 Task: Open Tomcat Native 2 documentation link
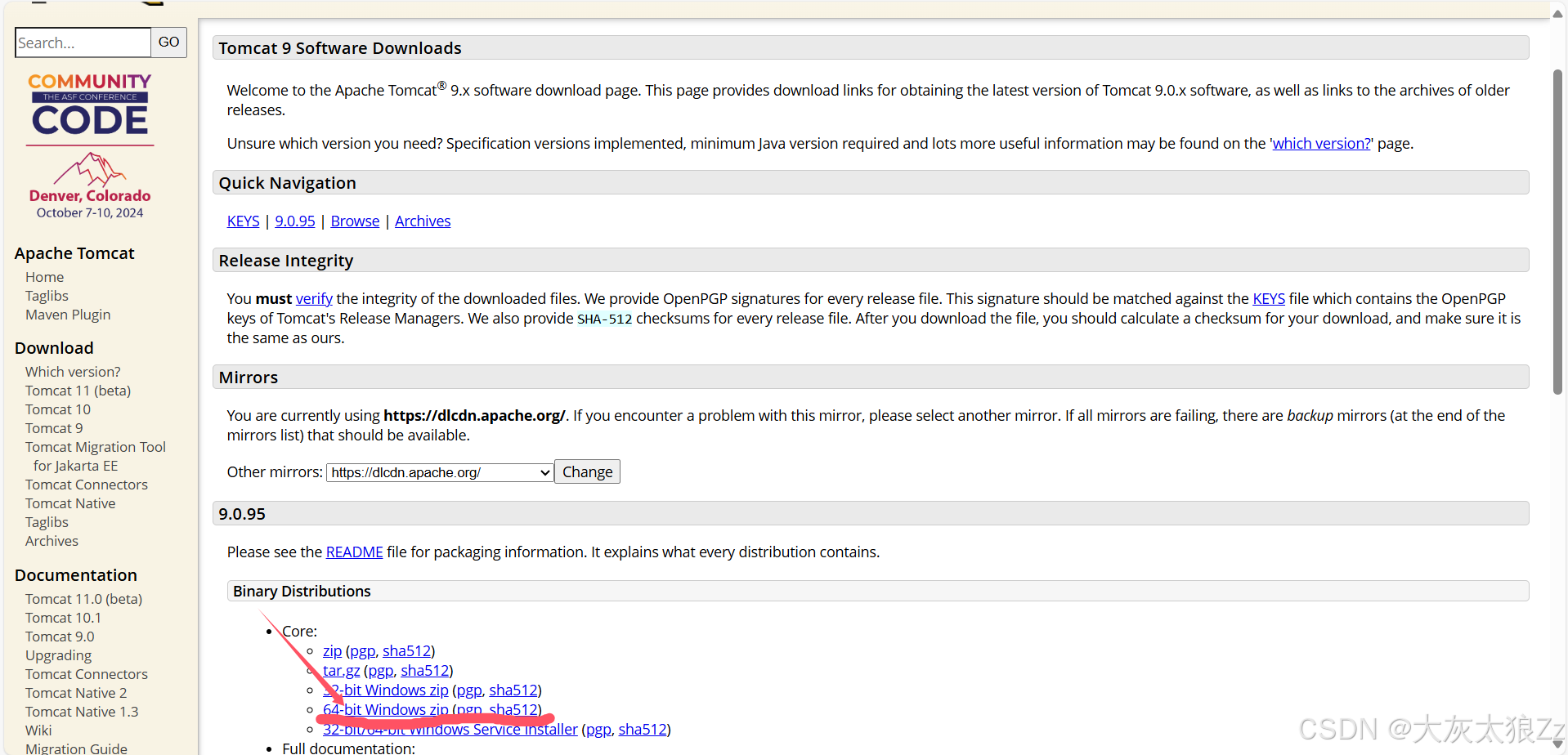coord(76,693)
